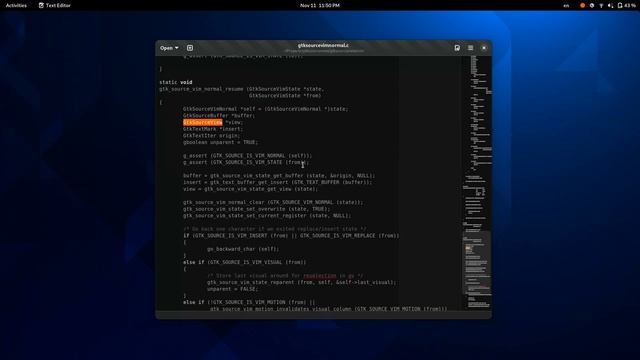Image resolution: width=640 pixels, height=360 pixels.
Task: Click the round status icon beside the Wi-Fi icon
Action: click(592, 5)
